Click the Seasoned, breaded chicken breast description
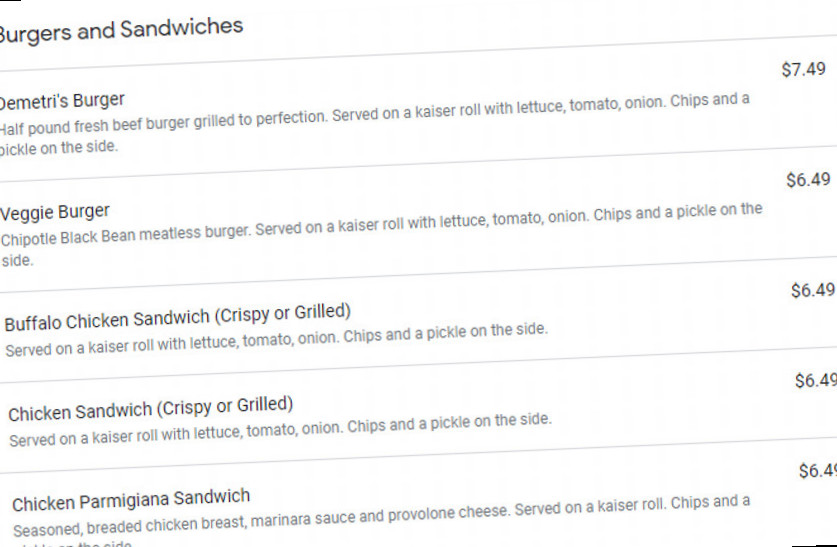Screen dimensions: 837x547 (381, 516)
